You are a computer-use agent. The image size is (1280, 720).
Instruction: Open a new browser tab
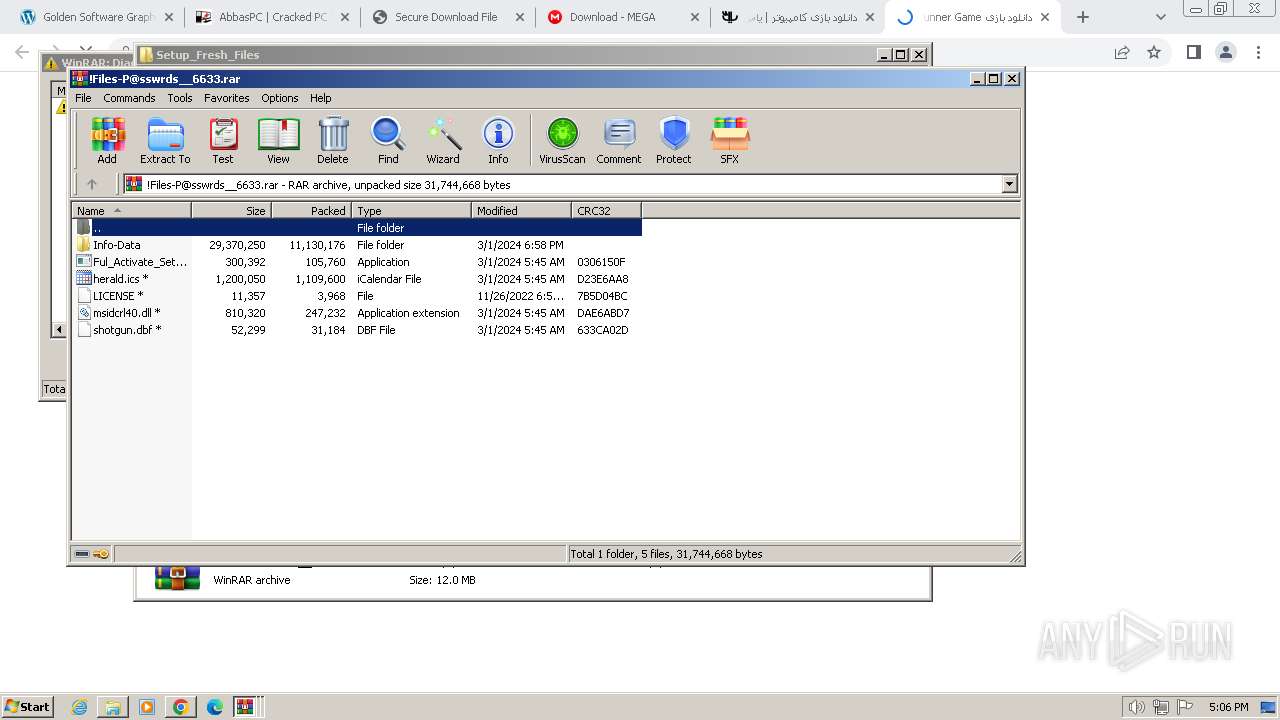click(1082, 17)
